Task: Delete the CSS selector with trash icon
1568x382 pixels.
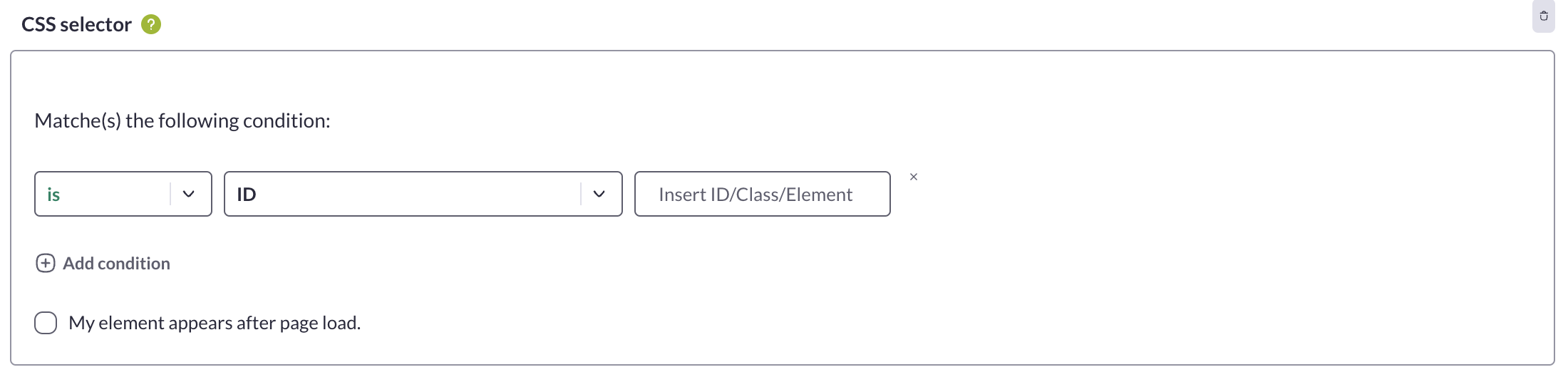Action: (1543, 16)
